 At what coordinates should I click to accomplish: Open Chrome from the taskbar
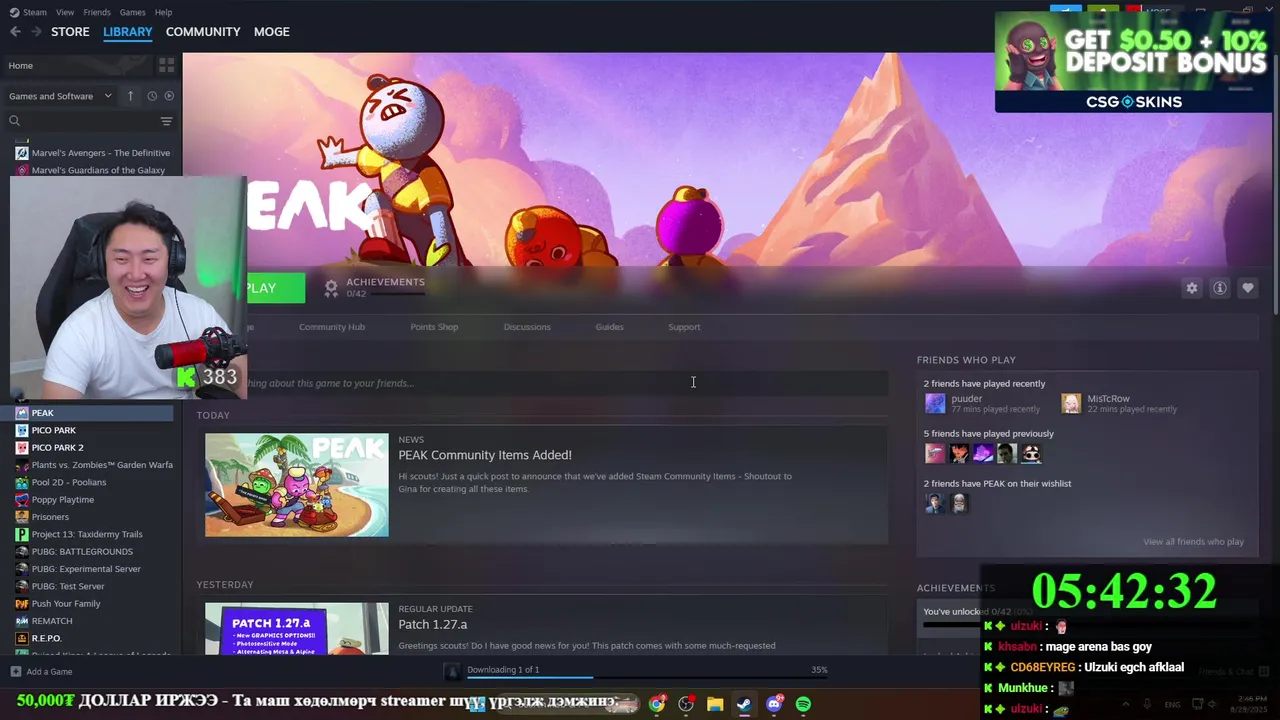point(657,704)
